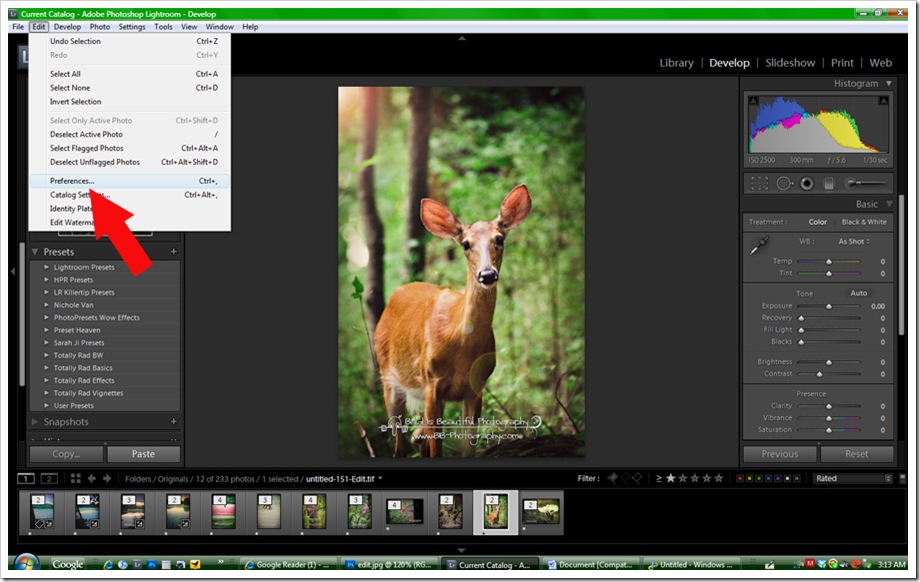Set filter rating to one star
The image size is (920, 582).
pos(671,478)
